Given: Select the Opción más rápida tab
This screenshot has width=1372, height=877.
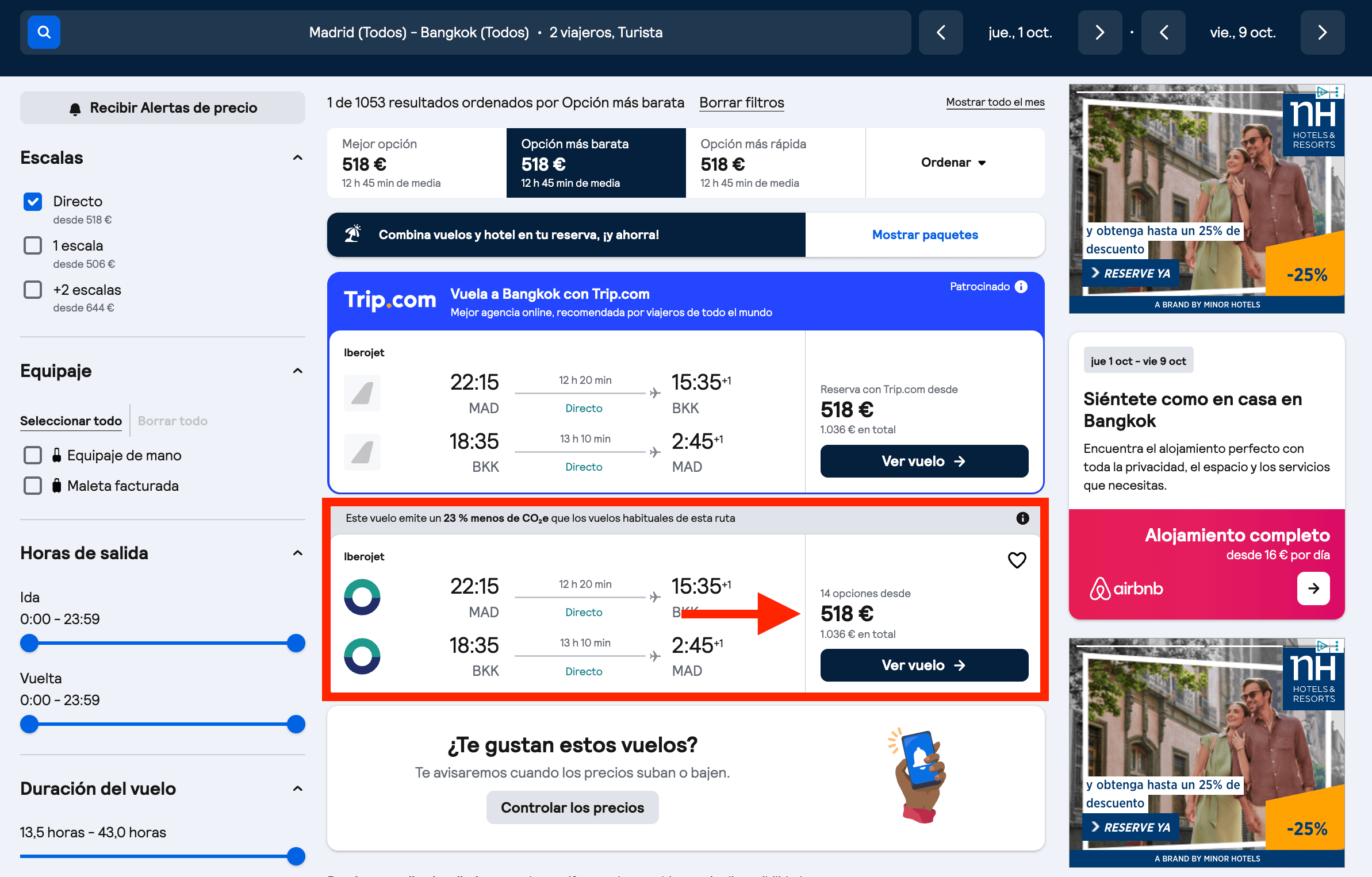Looking at the screenshot, I should coord(775,163).
